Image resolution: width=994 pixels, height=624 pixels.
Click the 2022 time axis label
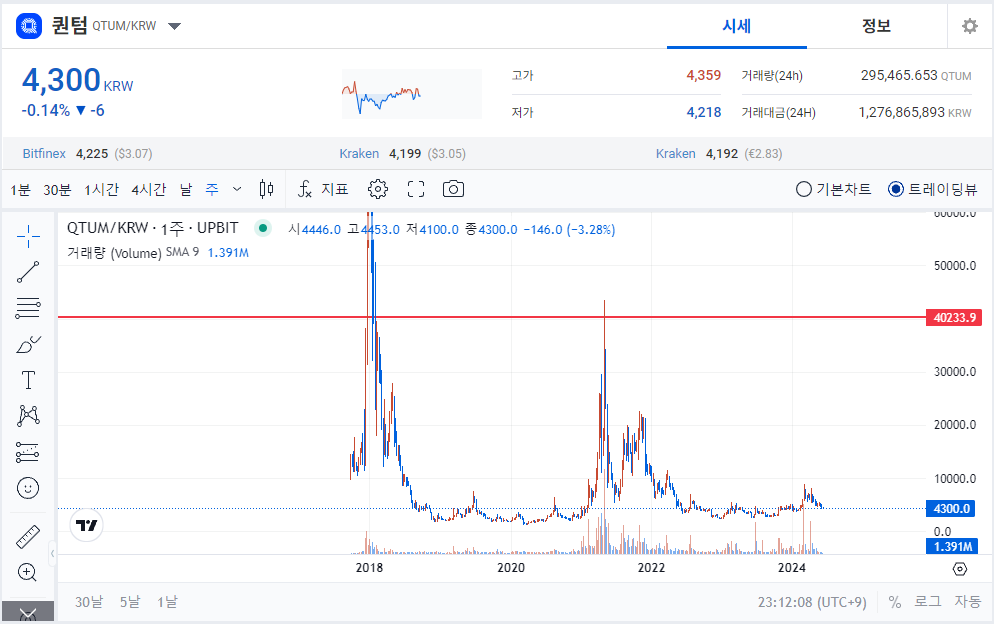click(x=651, y=568)
